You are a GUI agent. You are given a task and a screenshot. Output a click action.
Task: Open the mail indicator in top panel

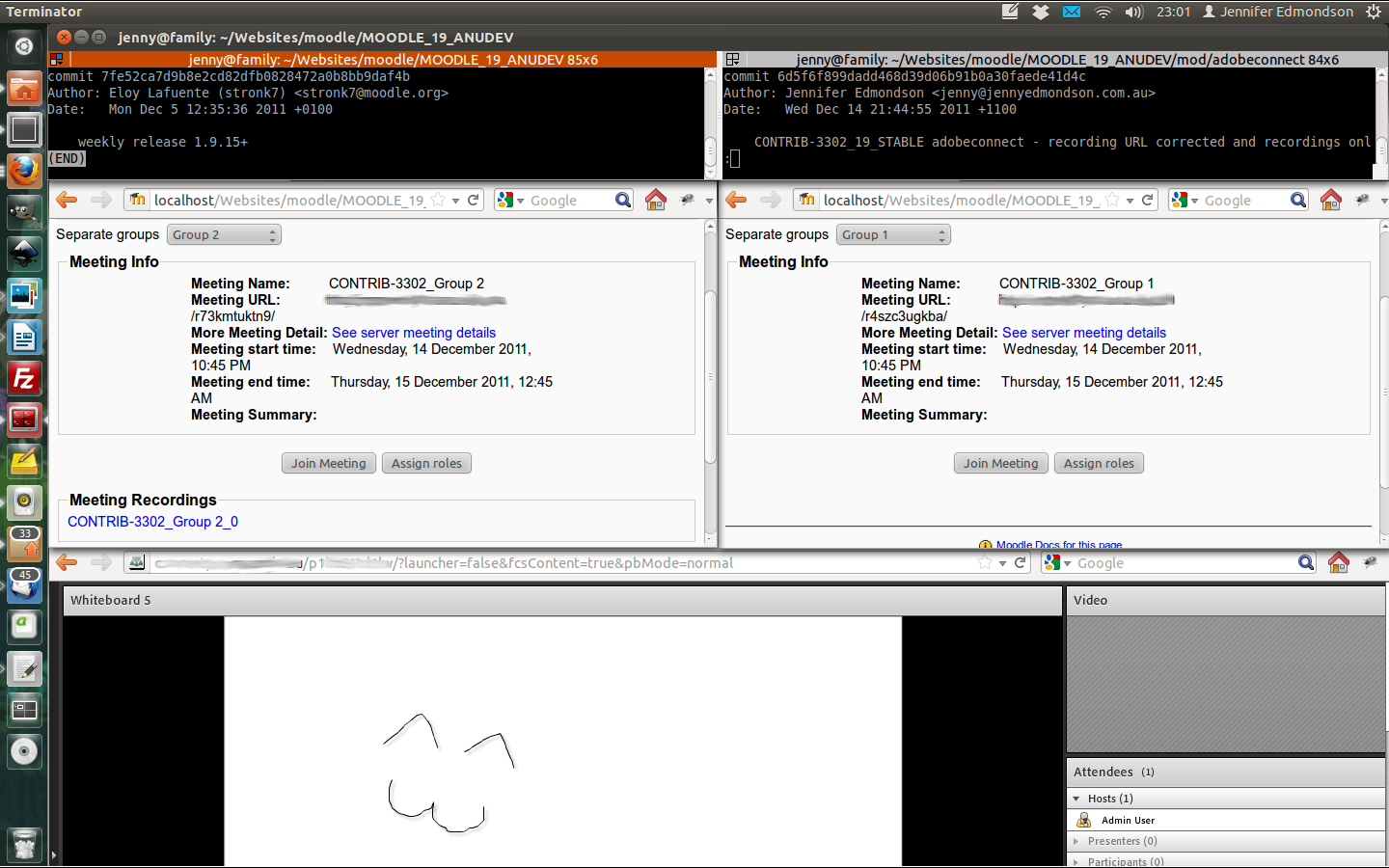coord(1072,12)
